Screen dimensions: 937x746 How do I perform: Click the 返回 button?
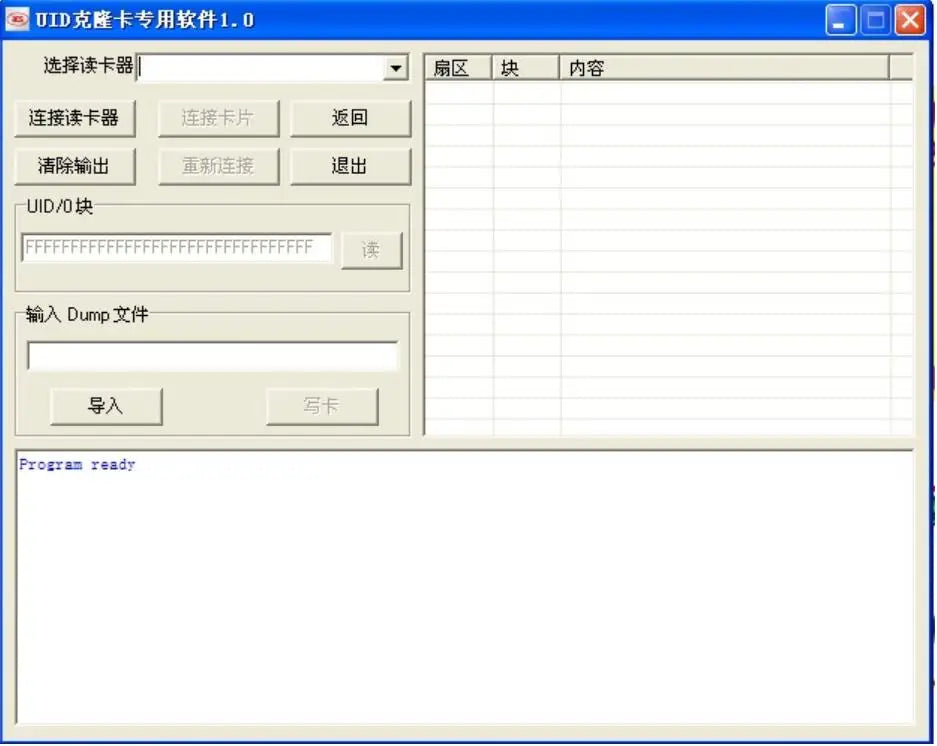click(x=350, y=118)
